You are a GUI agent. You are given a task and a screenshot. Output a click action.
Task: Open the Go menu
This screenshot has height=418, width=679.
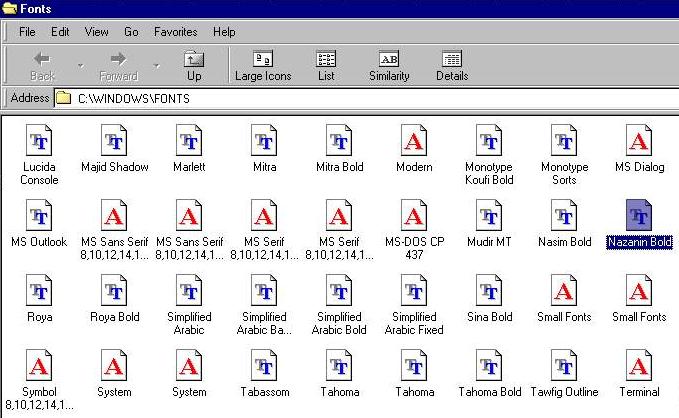(131, 32)
